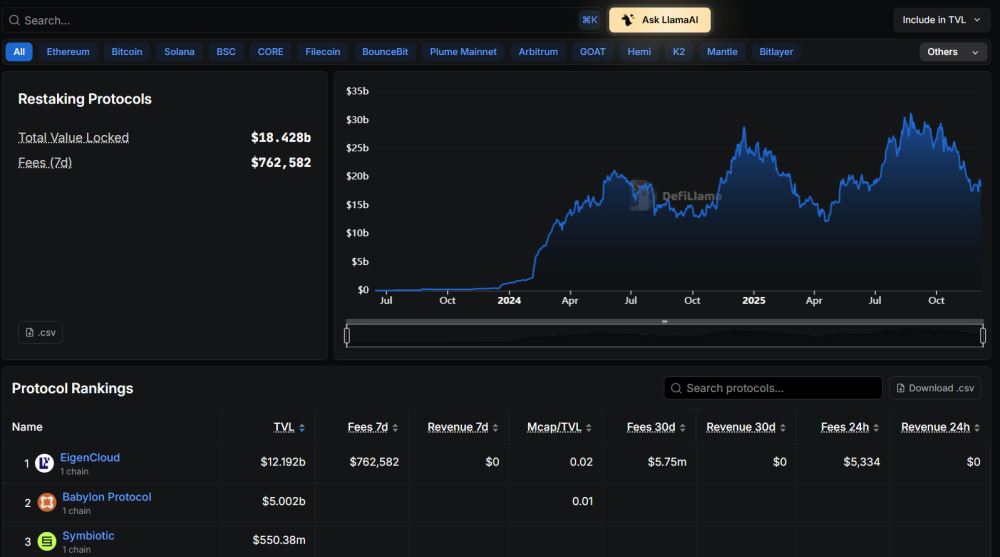Switch to the All chains filter

(19, 52)
